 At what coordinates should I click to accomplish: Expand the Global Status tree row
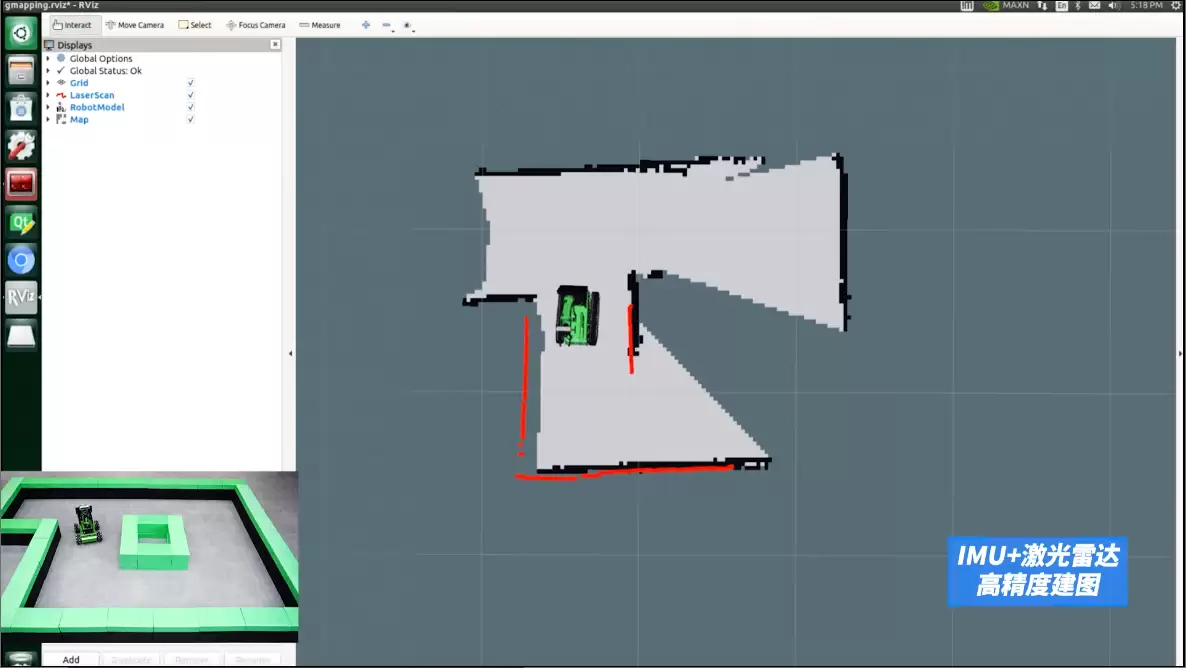point(48,70)
